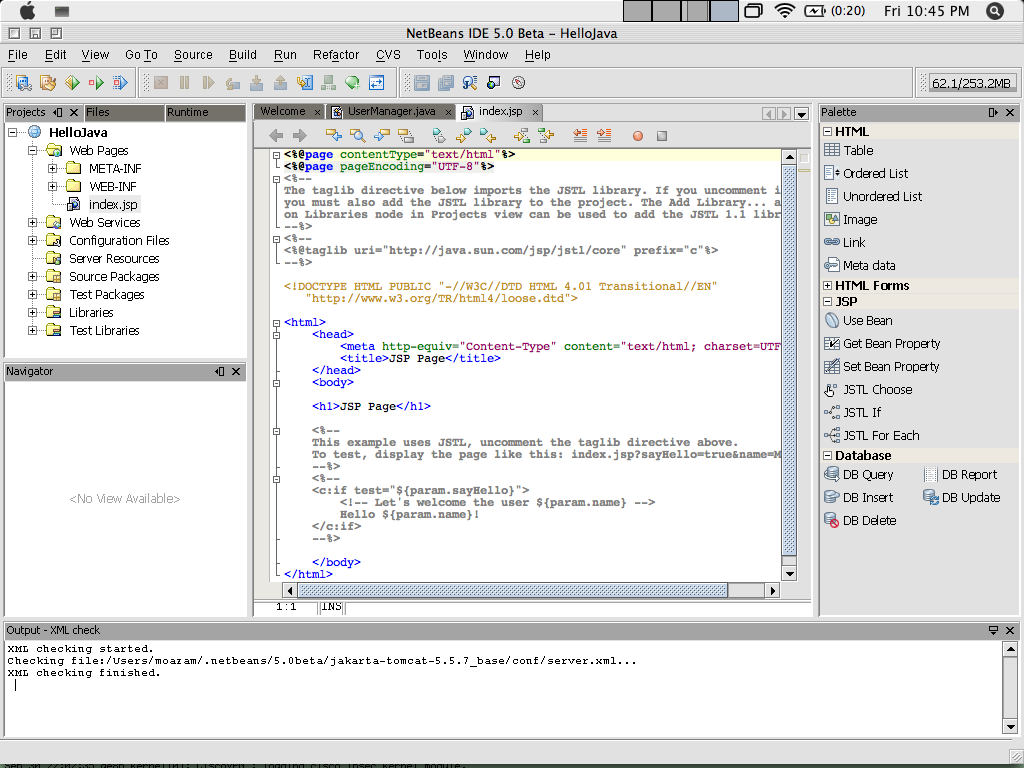
Task: Select index.jsp in the project tree
Action: coord(112,204)
